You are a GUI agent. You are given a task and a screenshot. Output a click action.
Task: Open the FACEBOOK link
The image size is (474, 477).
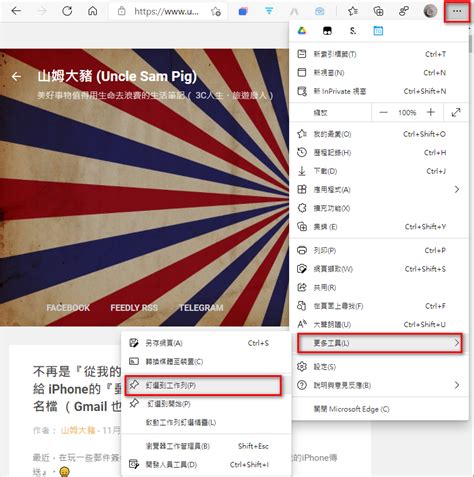(x=68, y=307)
